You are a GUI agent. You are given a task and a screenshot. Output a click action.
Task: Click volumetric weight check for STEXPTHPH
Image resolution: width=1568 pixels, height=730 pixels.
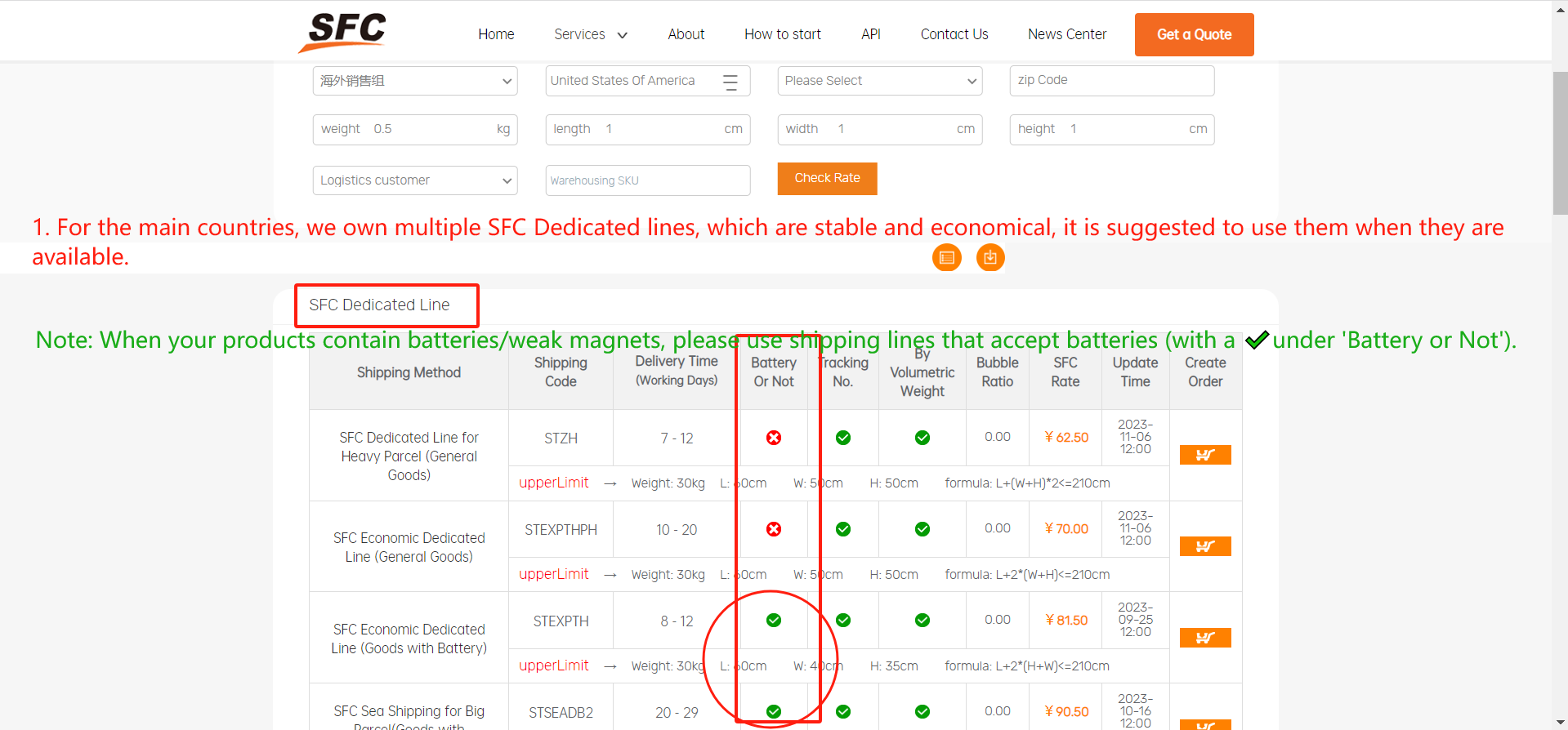coord(922,529)
